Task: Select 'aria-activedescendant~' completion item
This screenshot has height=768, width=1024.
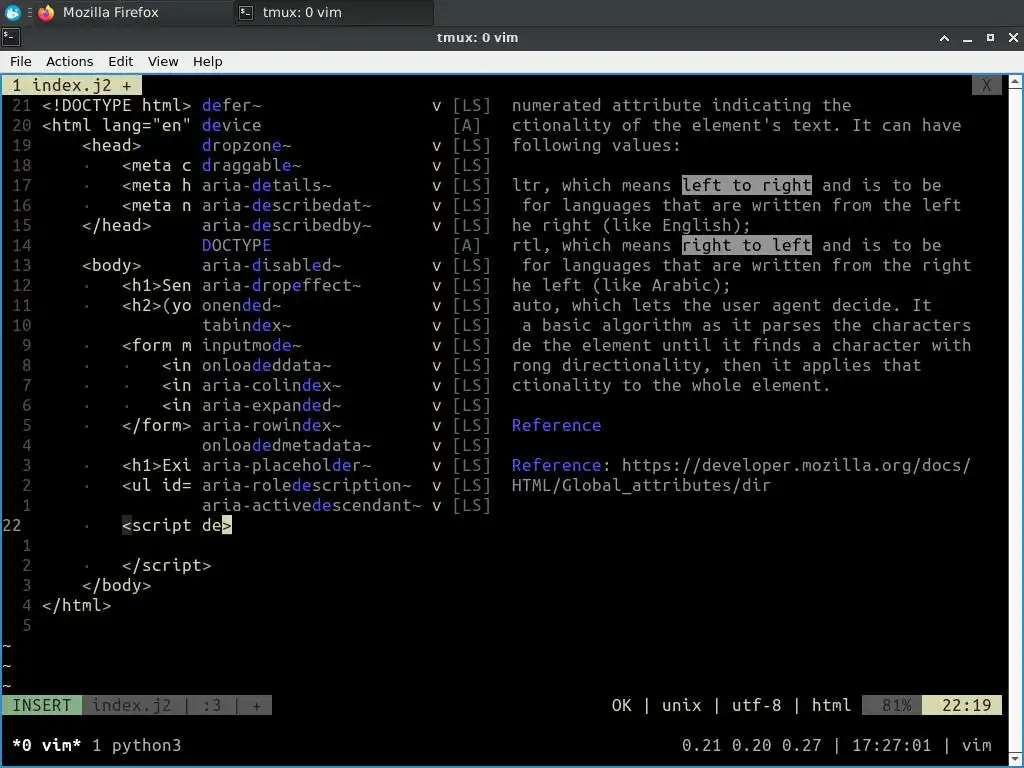Action: coord(312,505)
